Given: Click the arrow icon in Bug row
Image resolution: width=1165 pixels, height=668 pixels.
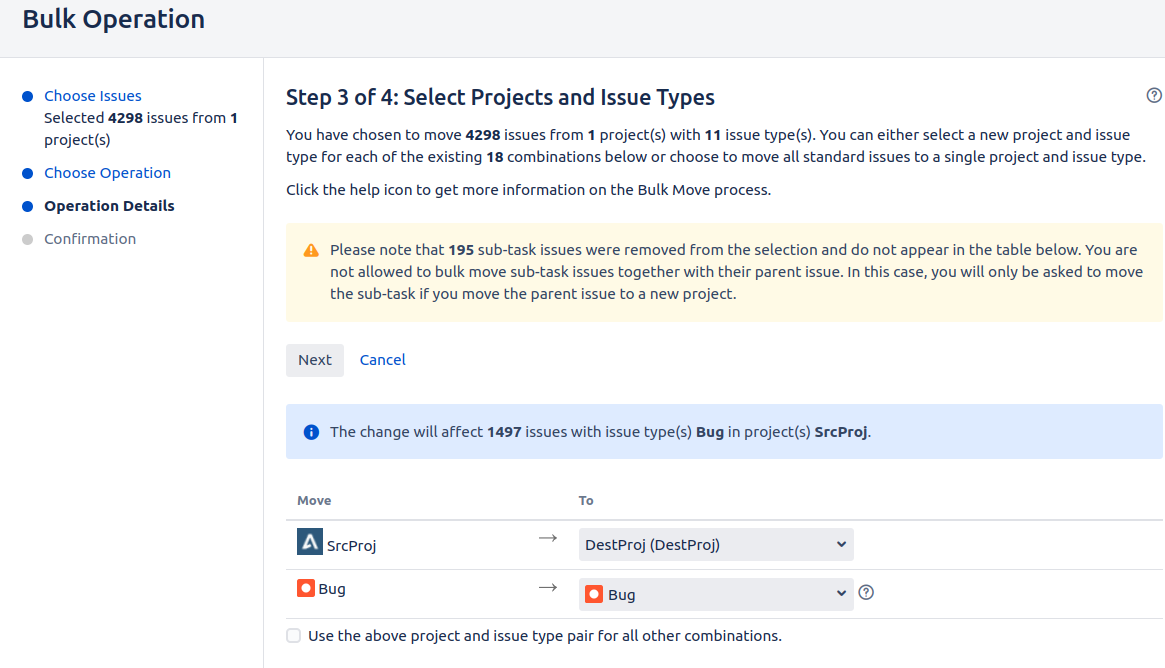Looking at the screenshot, I should click(x=547, y=588).
